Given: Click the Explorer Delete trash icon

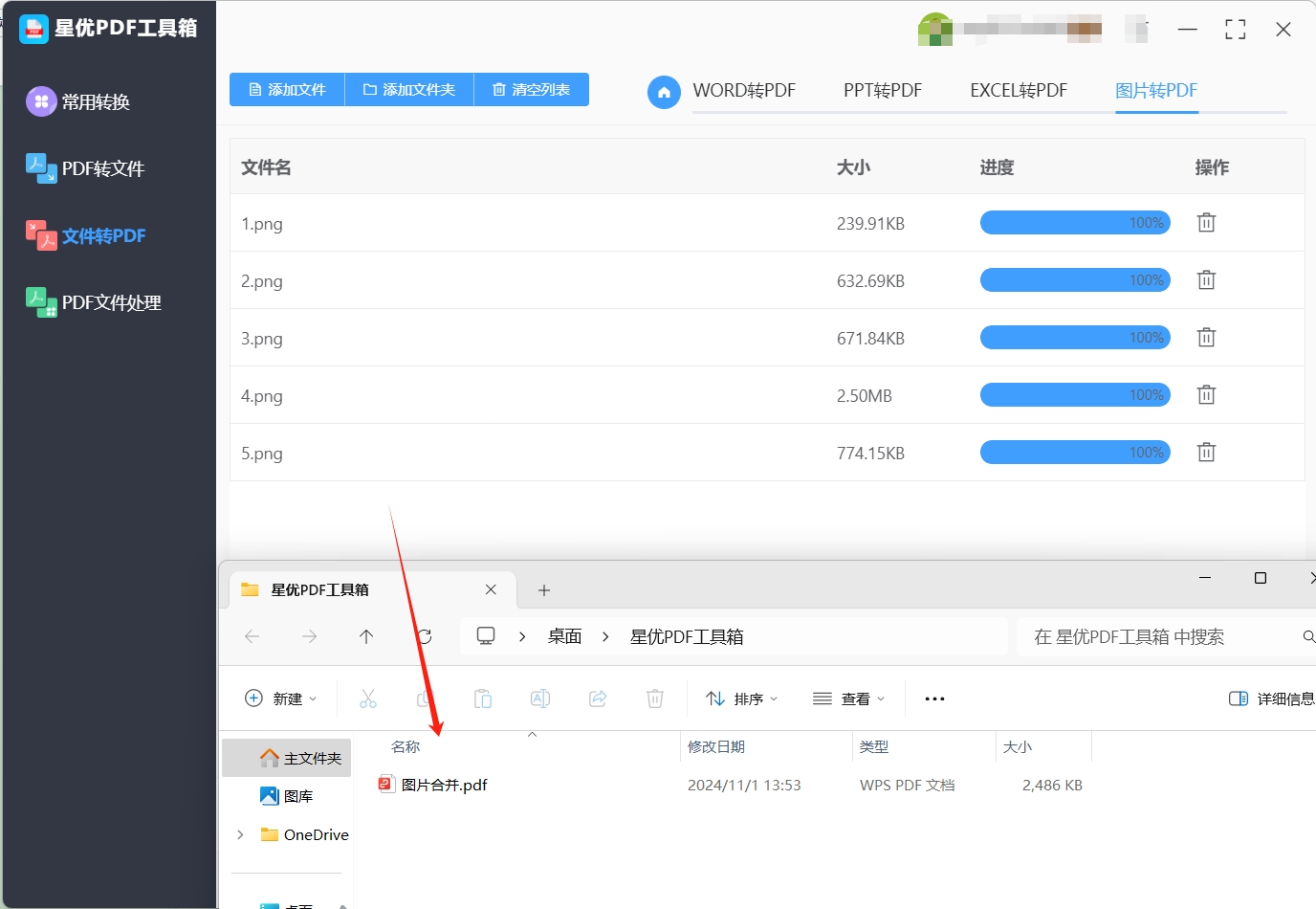Looking at the screenshot, I should point(655,698).
